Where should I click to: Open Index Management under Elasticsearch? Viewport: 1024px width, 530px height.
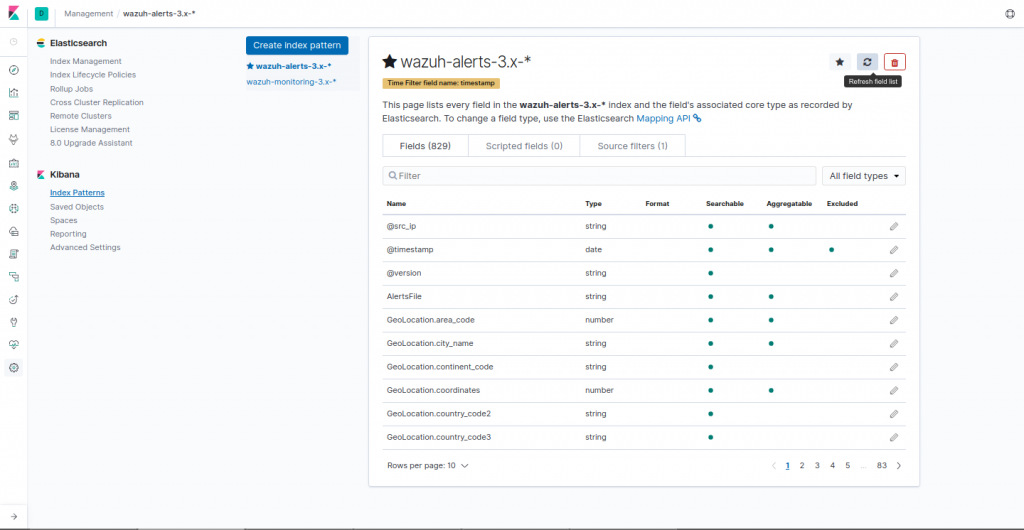(86, 61)
